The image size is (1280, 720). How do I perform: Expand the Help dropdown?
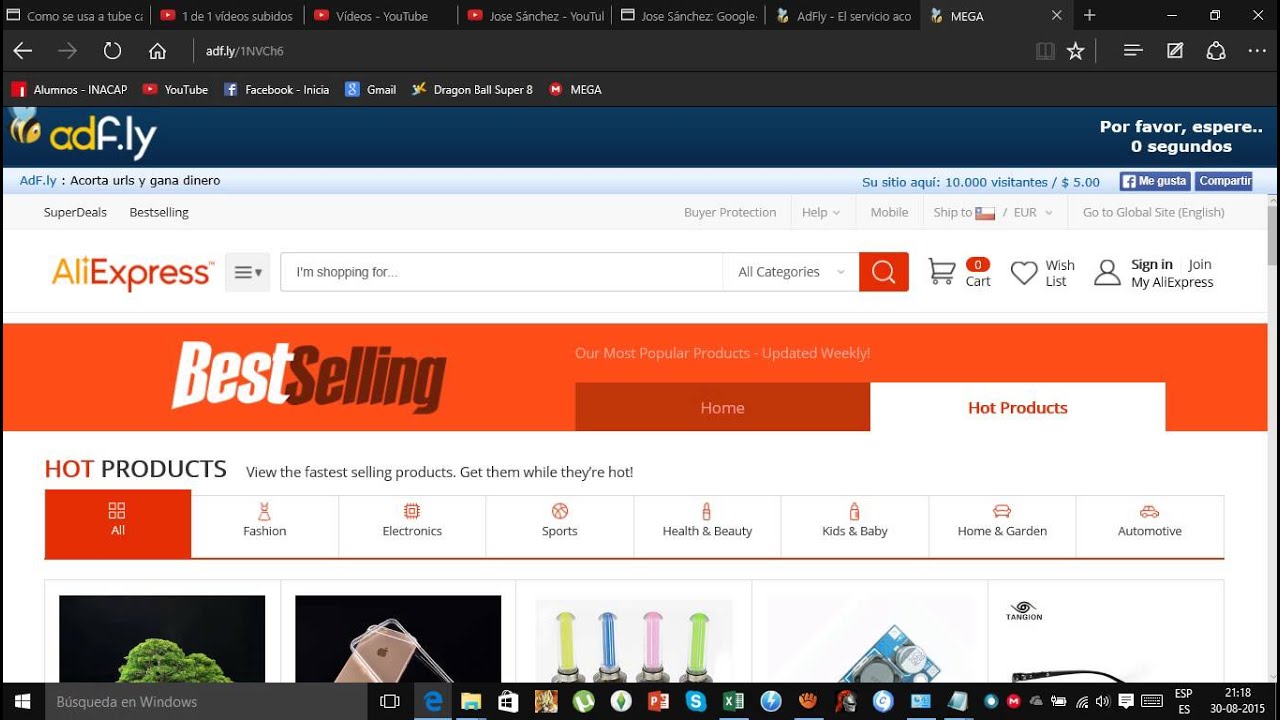pyautogui.click(x=821, y=212)
